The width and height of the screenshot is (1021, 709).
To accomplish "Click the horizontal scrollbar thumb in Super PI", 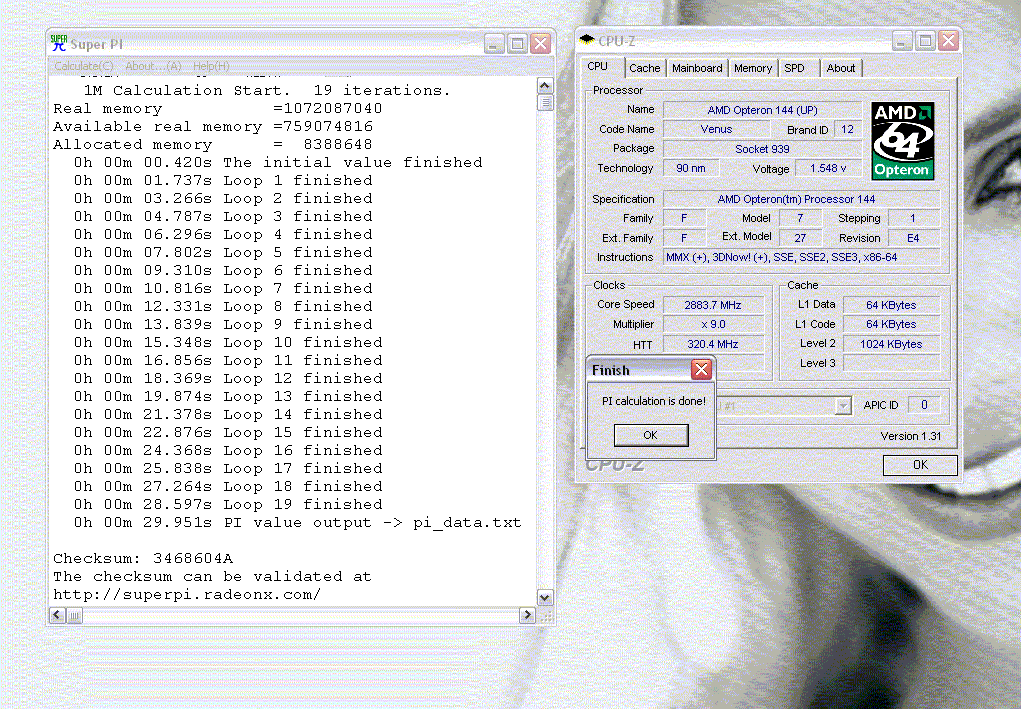I will (x=74, y=615).
